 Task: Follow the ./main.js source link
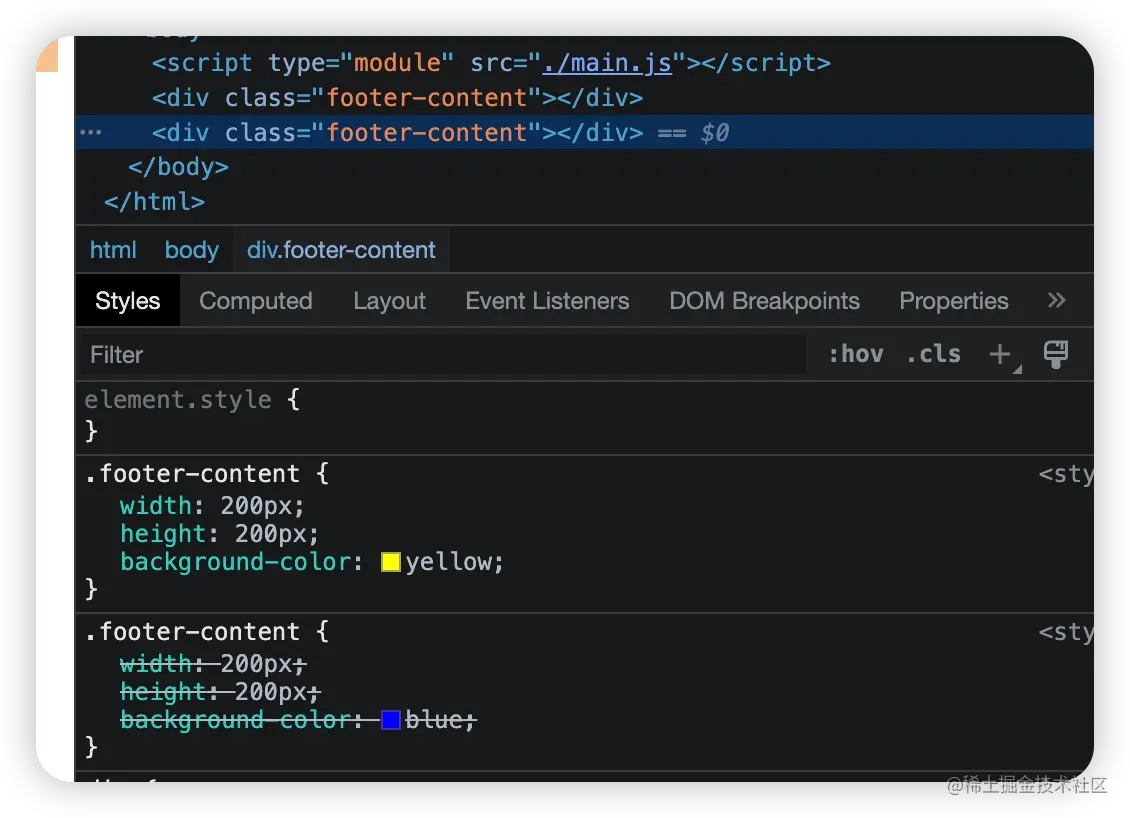[x=607, y=63]
